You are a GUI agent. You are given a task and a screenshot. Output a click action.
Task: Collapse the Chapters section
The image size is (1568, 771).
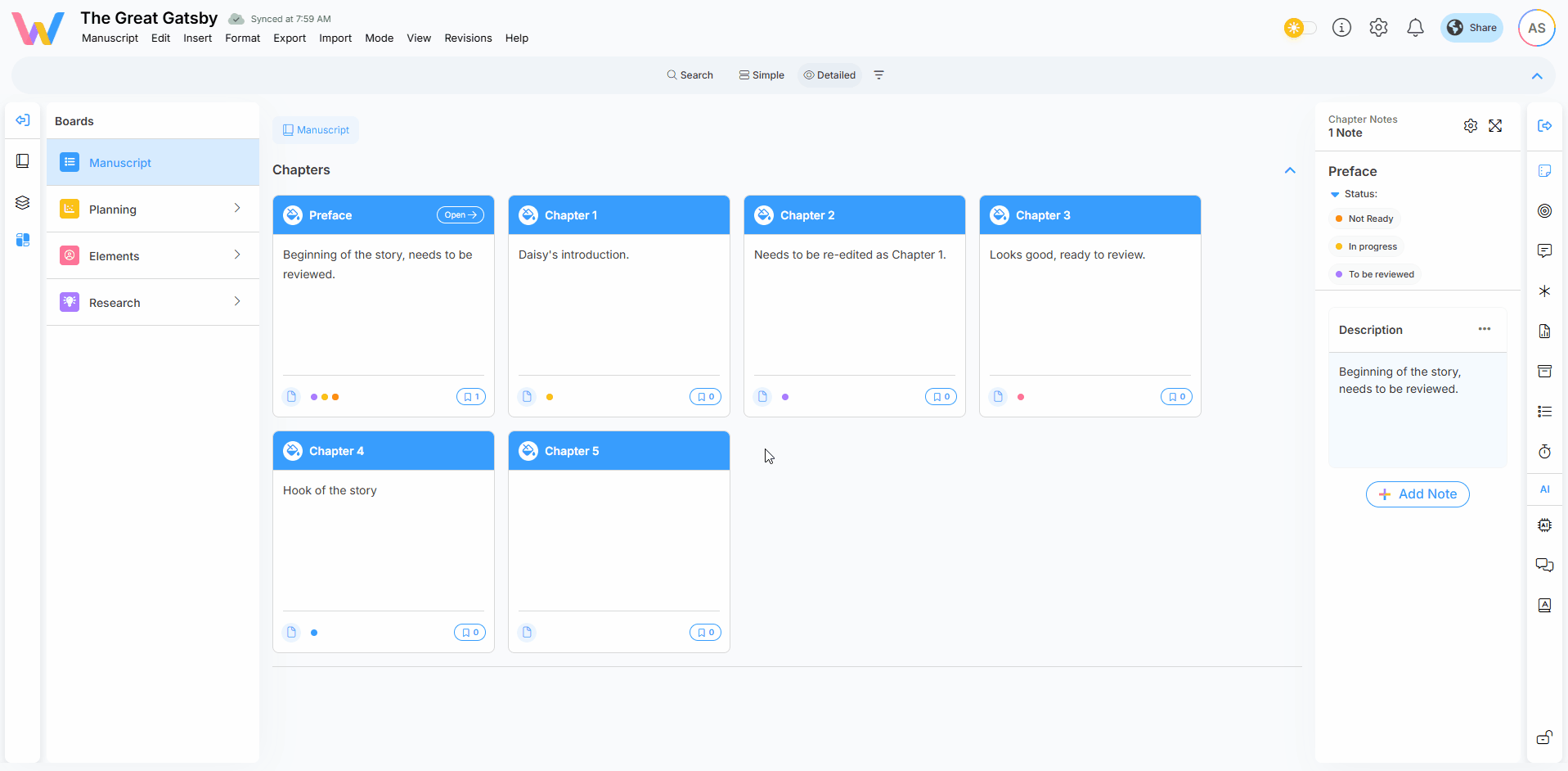[1290, 170]
